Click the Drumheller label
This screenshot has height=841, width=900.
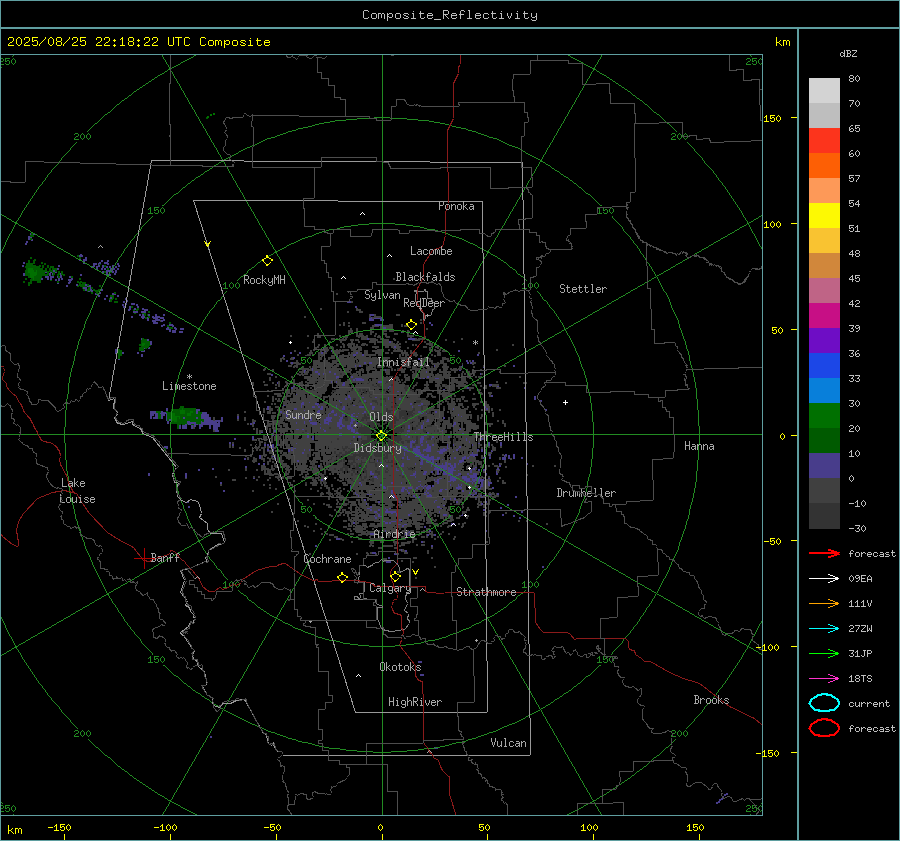pos(586,493)
